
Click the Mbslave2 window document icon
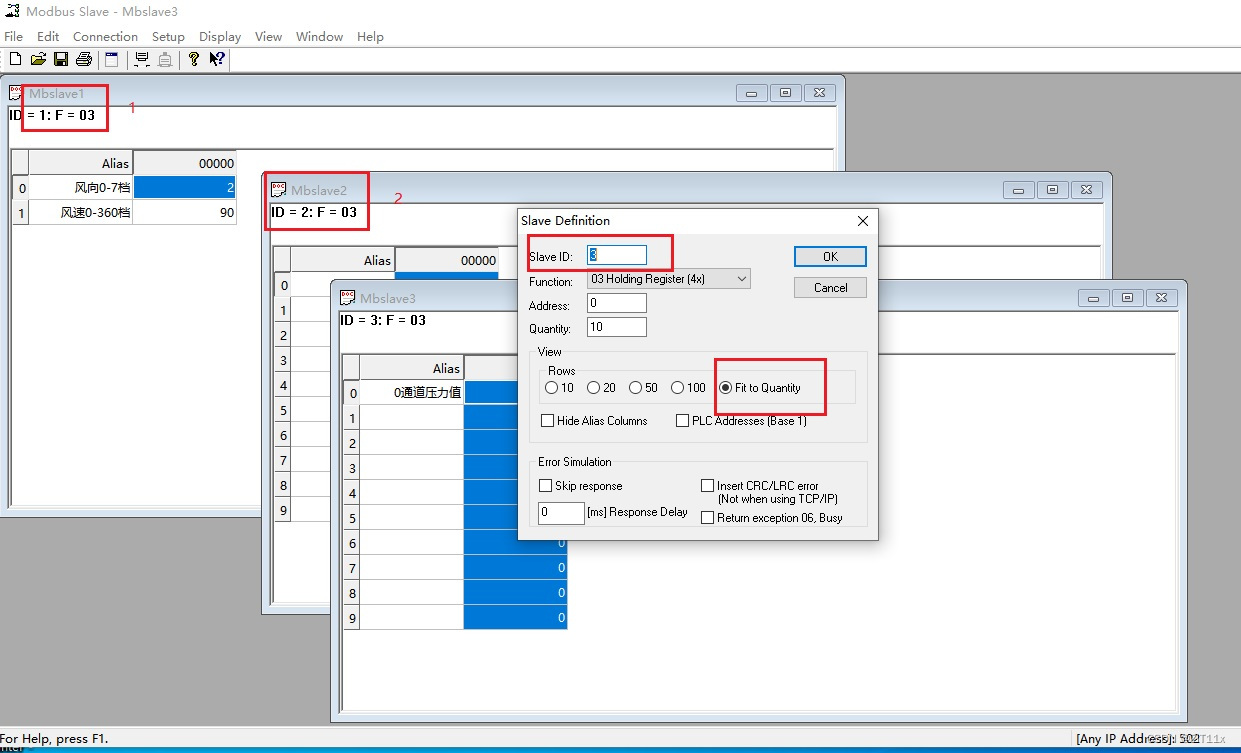pos(279,190)
